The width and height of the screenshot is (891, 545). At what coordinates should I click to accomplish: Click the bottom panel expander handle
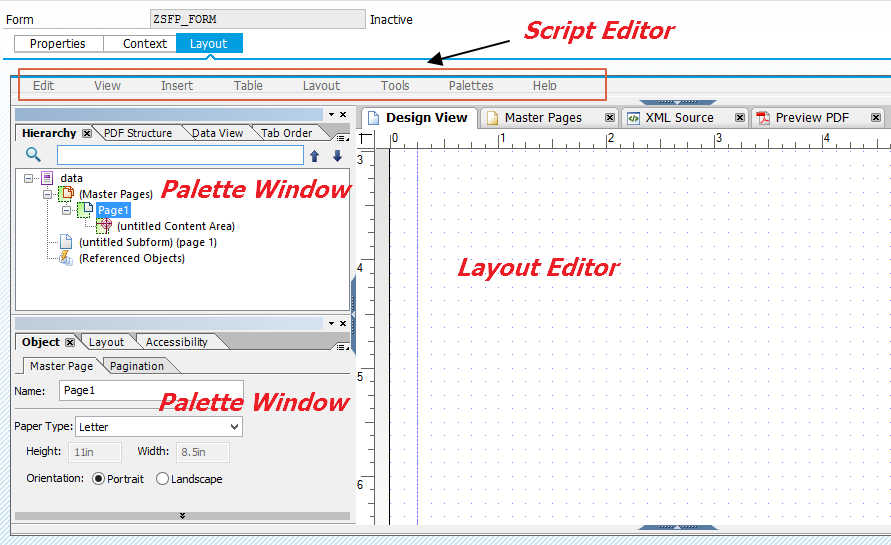click(x=677, y=527)
